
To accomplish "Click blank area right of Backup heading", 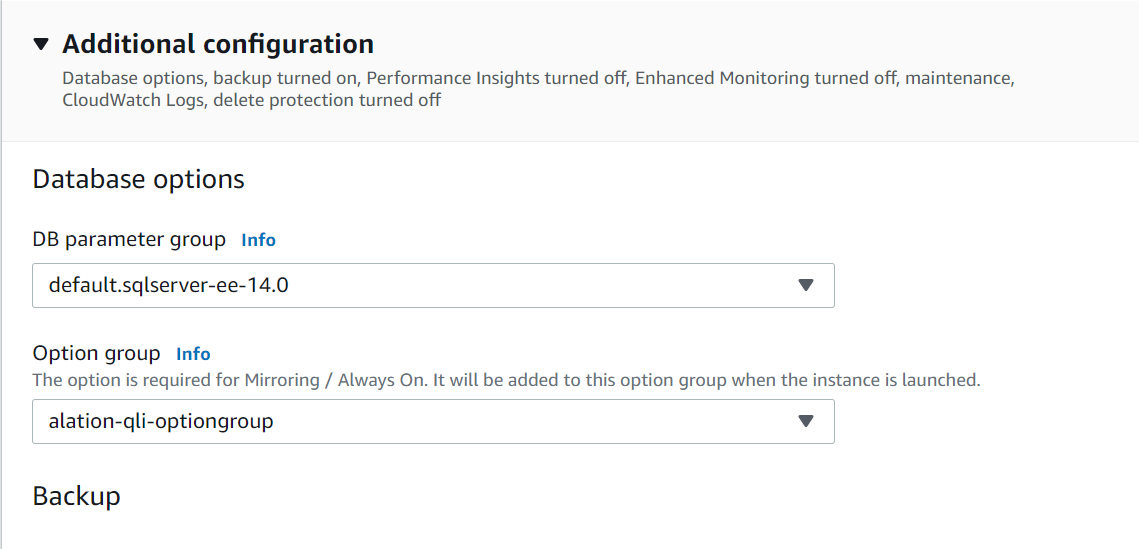I will tap(625, 496).
